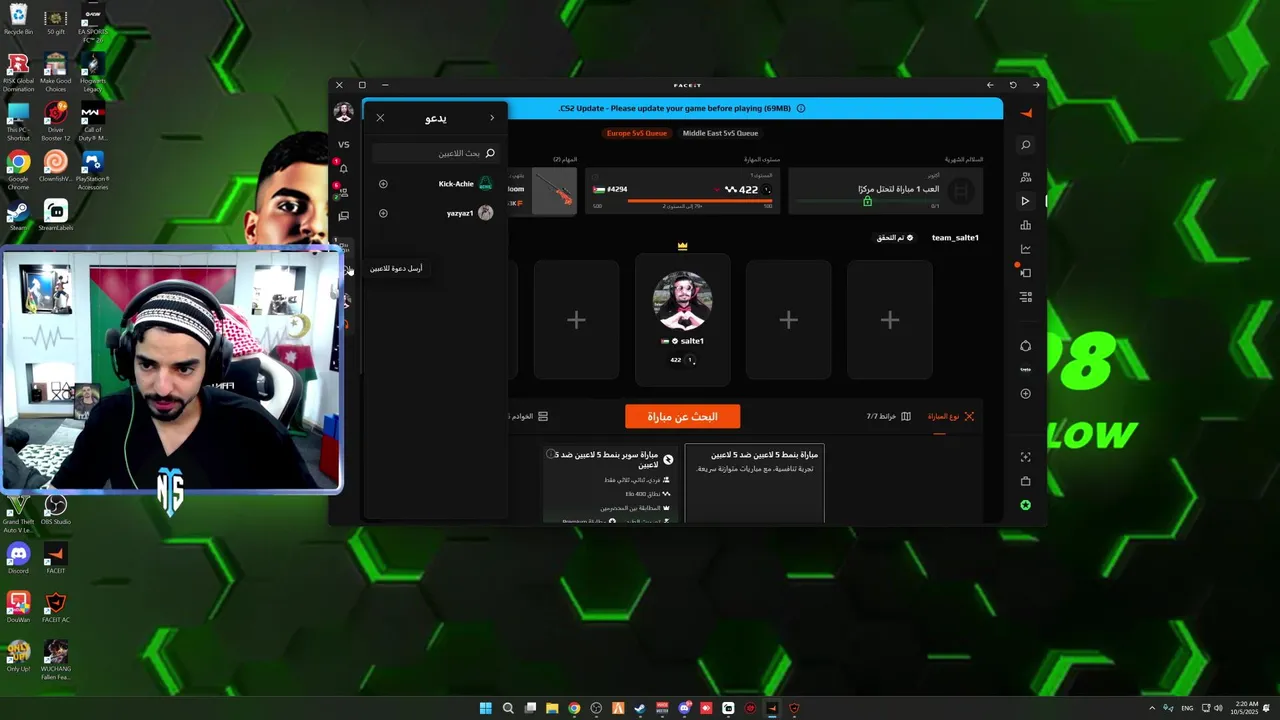This screenshot has height=720, width=1280.
Task: Select Middle East 5v5 Queue tab
Action: point(720,133)
